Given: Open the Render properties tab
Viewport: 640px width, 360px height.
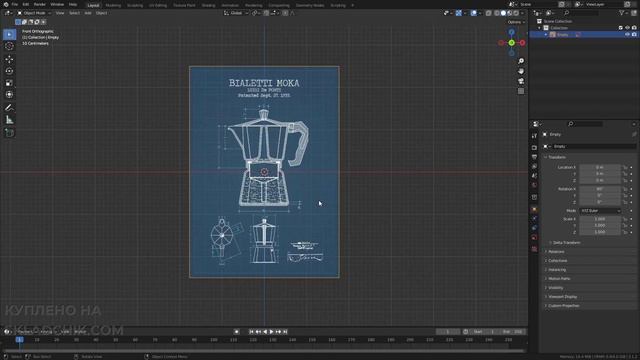Looking at the screenshot, I should [x=534, y=147].
